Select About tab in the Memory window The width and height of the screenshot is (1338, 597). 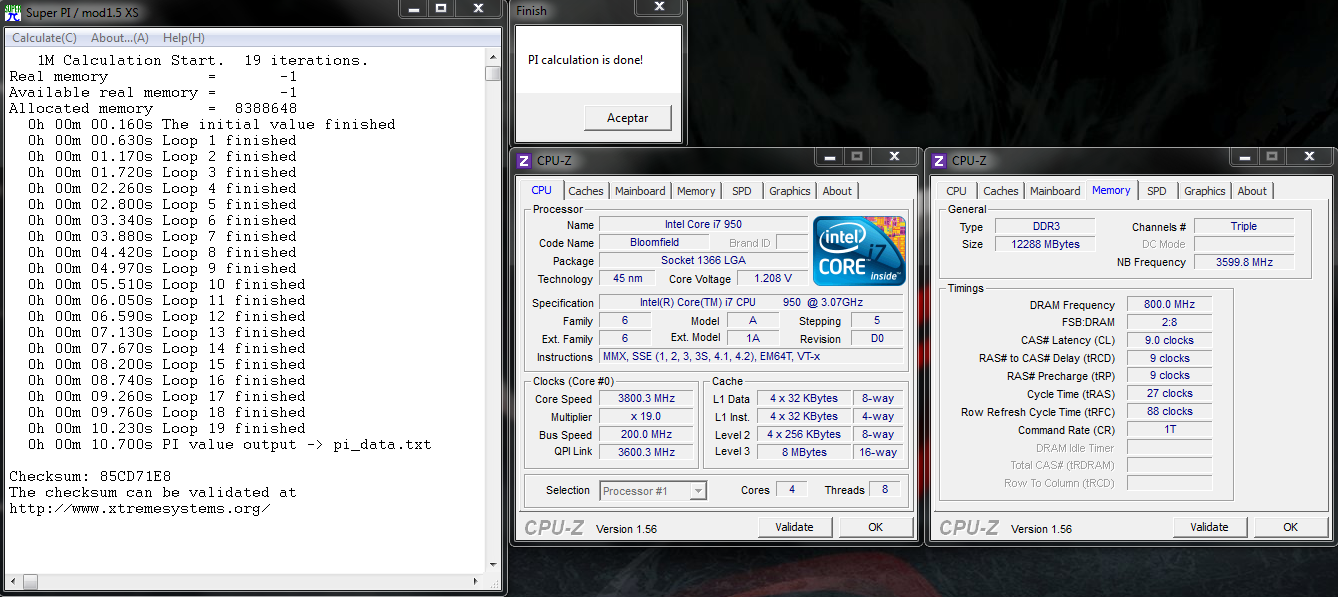(1252, 191)
